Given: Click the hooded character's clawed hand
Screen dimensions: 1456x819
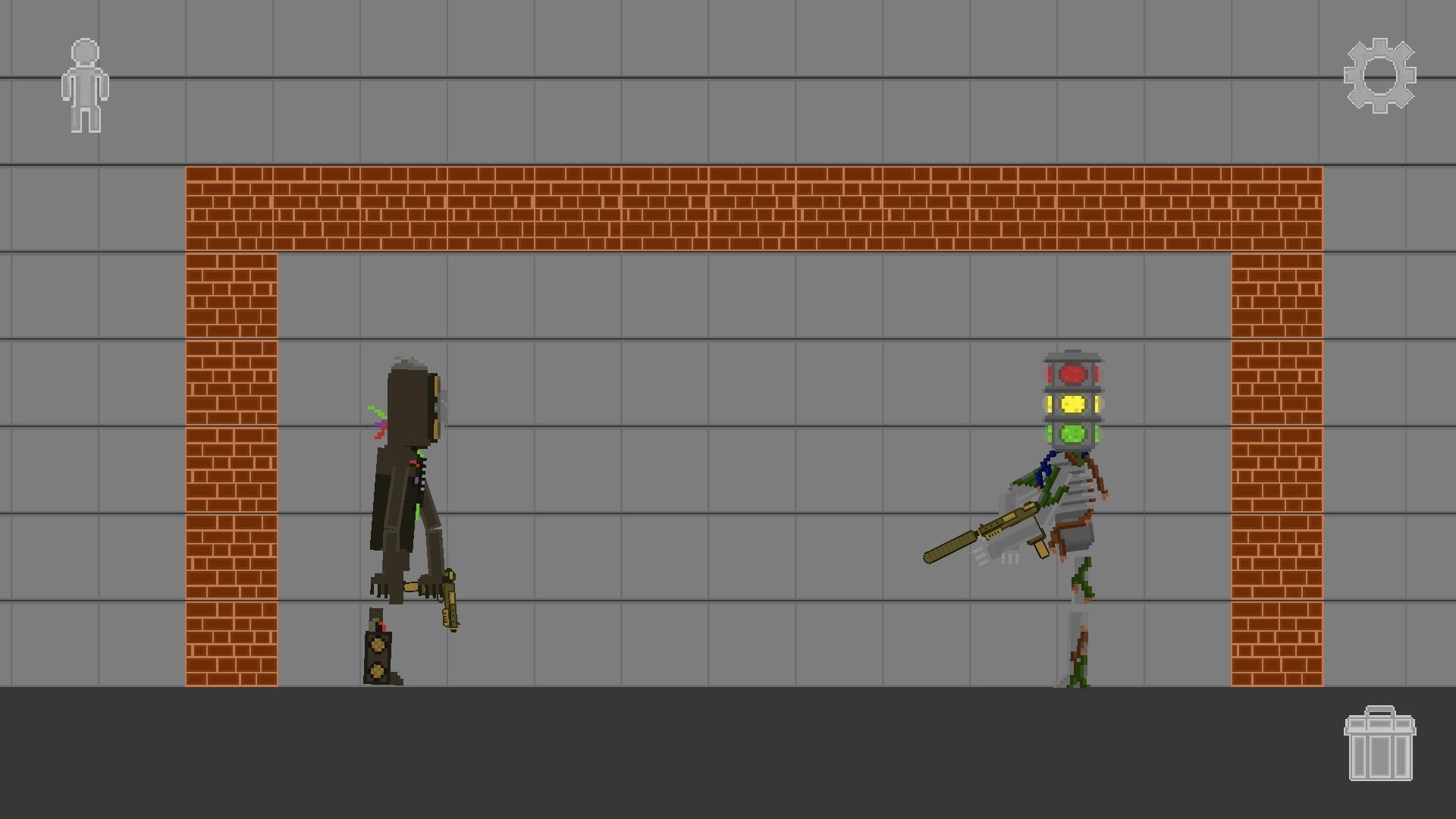Looking at the screenshot, I should [385, 587].
